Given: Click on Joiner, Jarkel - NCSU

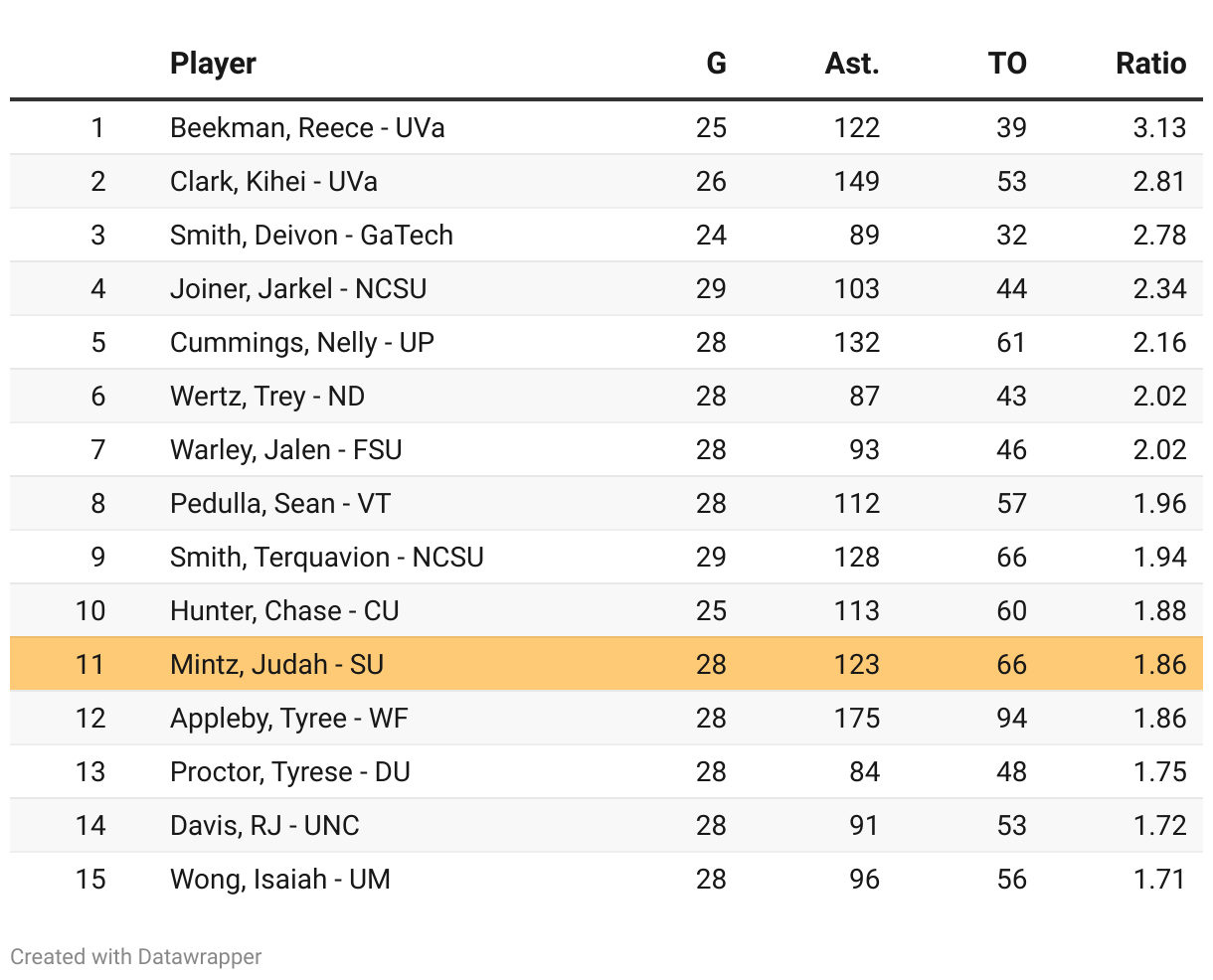Looking at the screenshot, I should (298, 289).
